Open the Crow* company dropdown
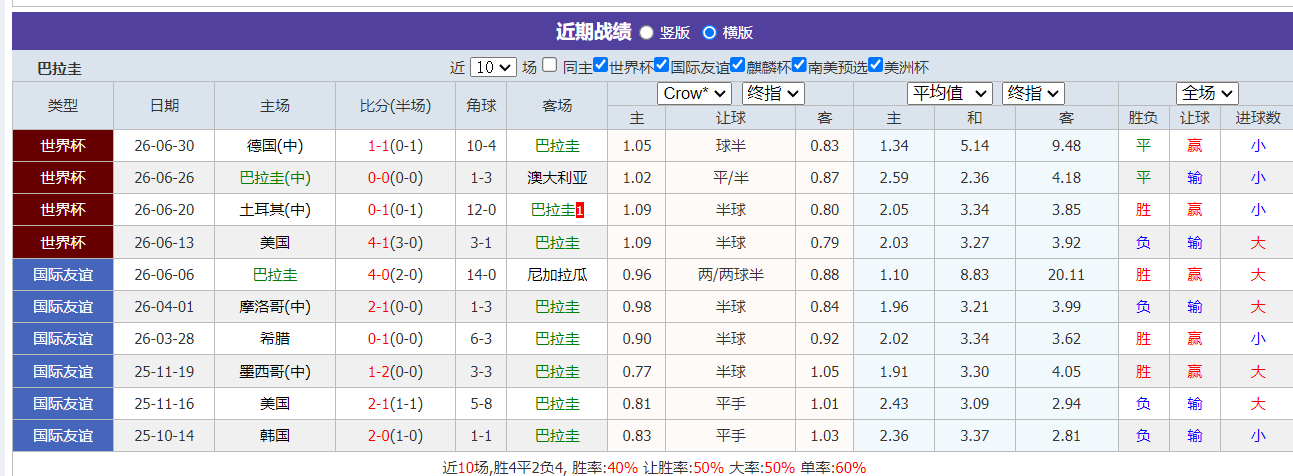Image resolution: width=1293 pixels, height=476 pixels. coord(694,93)
